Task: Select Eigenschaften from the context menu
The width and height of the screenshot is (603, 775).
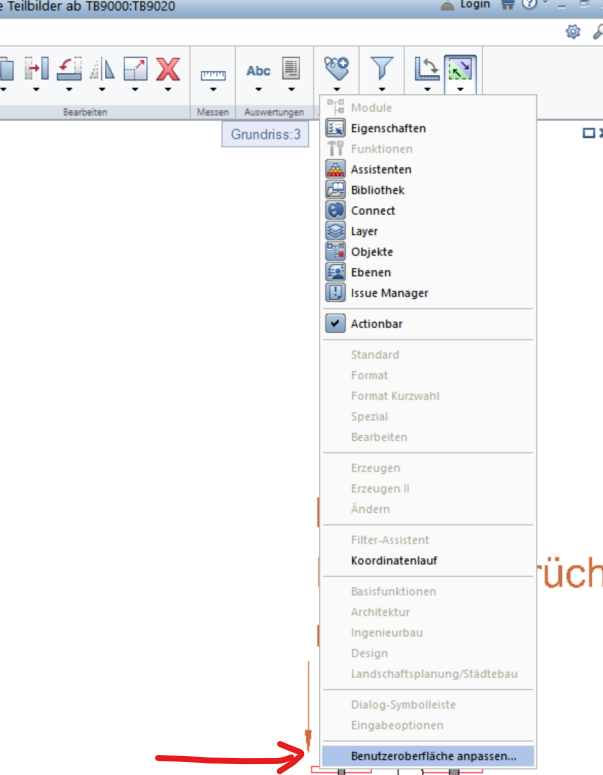Action: (x=388, y=128)
